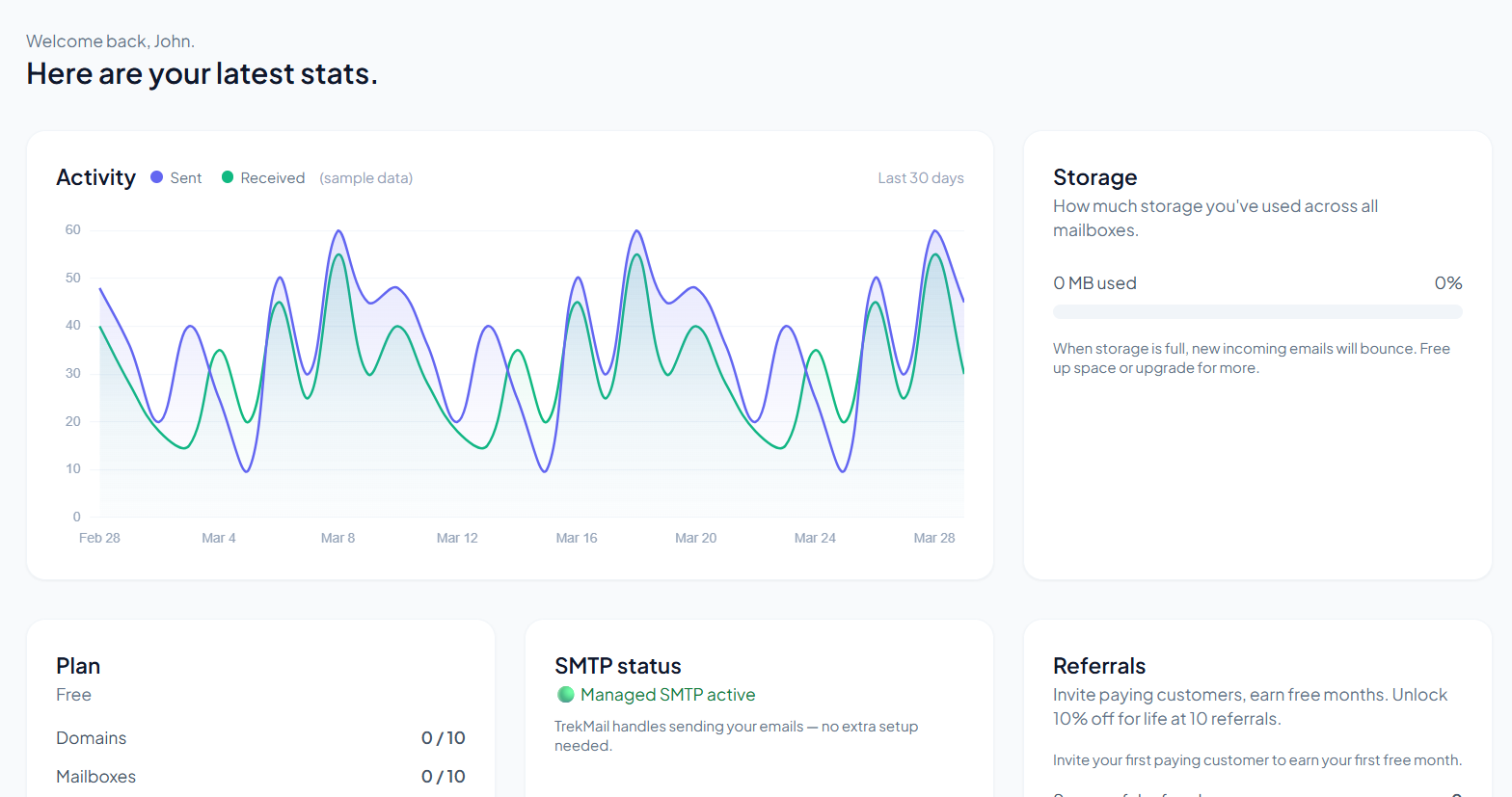Click the 'Domains' row label
This screenshot has height=797, width=1512.
click(x=92, y=738)
